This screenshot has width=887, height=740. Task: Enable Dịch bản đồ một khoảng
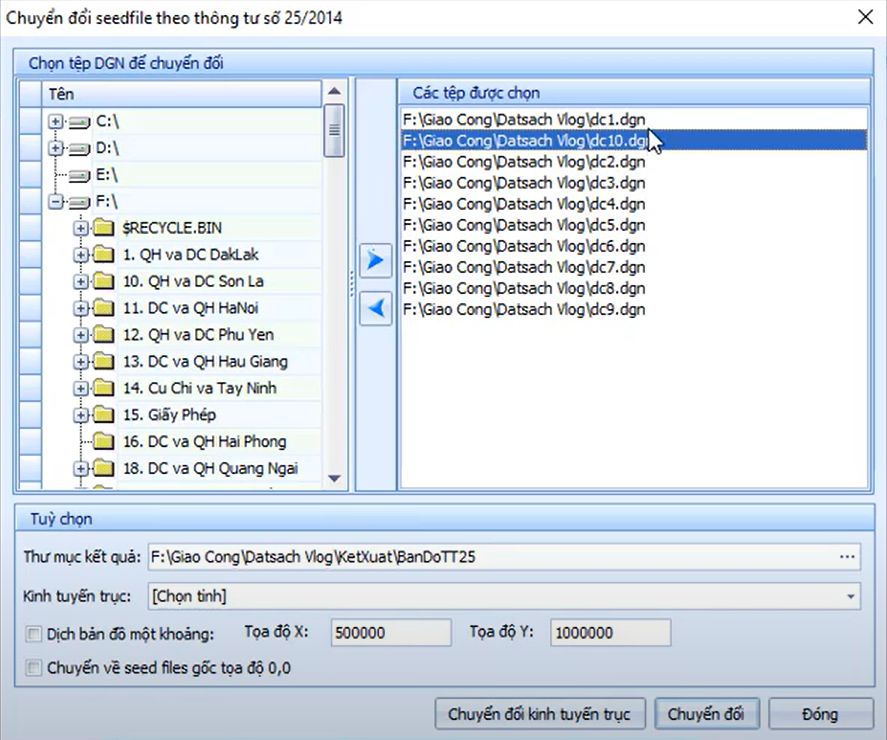(x=31, y=632)
